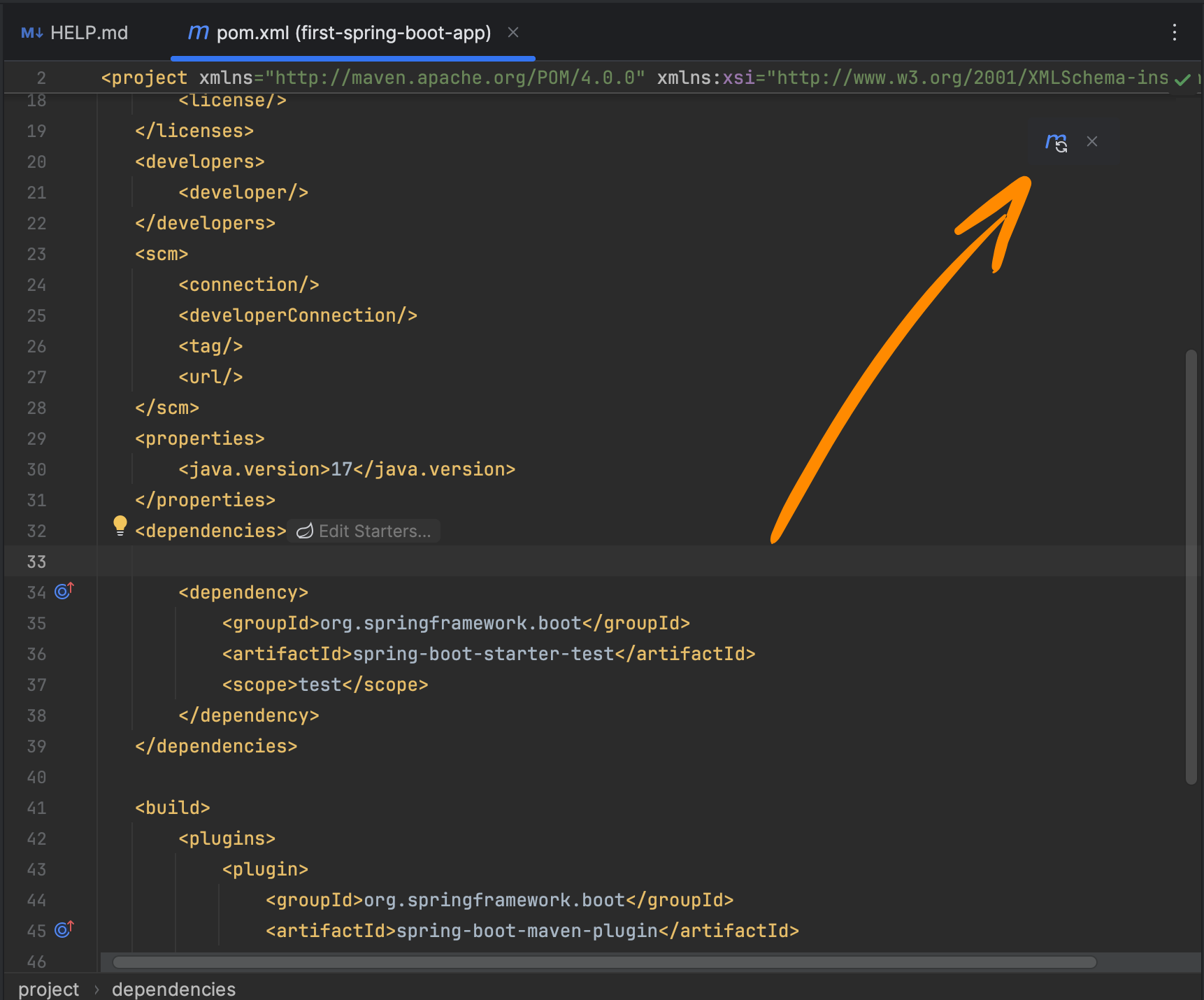
Task: Click the Edit Starters... inlay link
Action: click(x=364, y=531)
